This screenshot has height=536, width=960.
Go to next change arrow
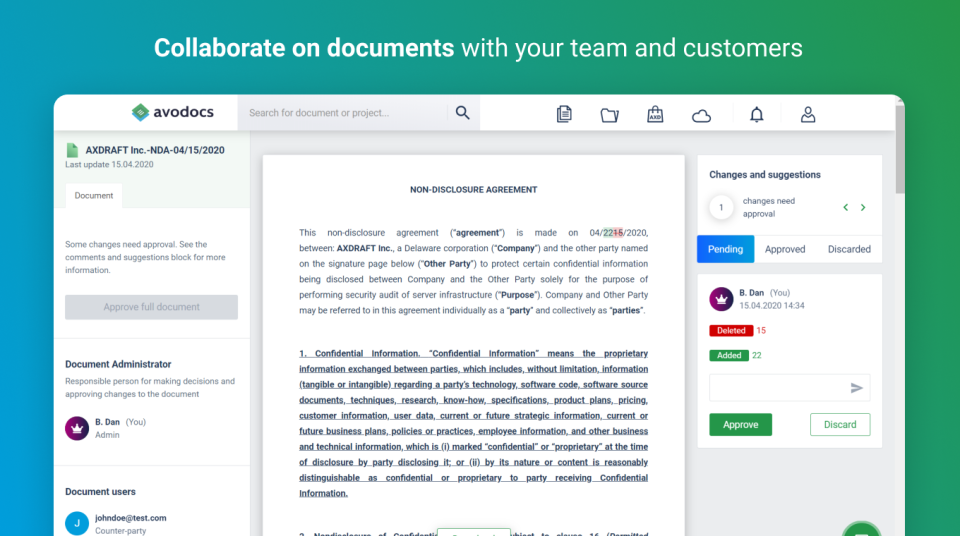pyautogui.click(x=863, y=208)
